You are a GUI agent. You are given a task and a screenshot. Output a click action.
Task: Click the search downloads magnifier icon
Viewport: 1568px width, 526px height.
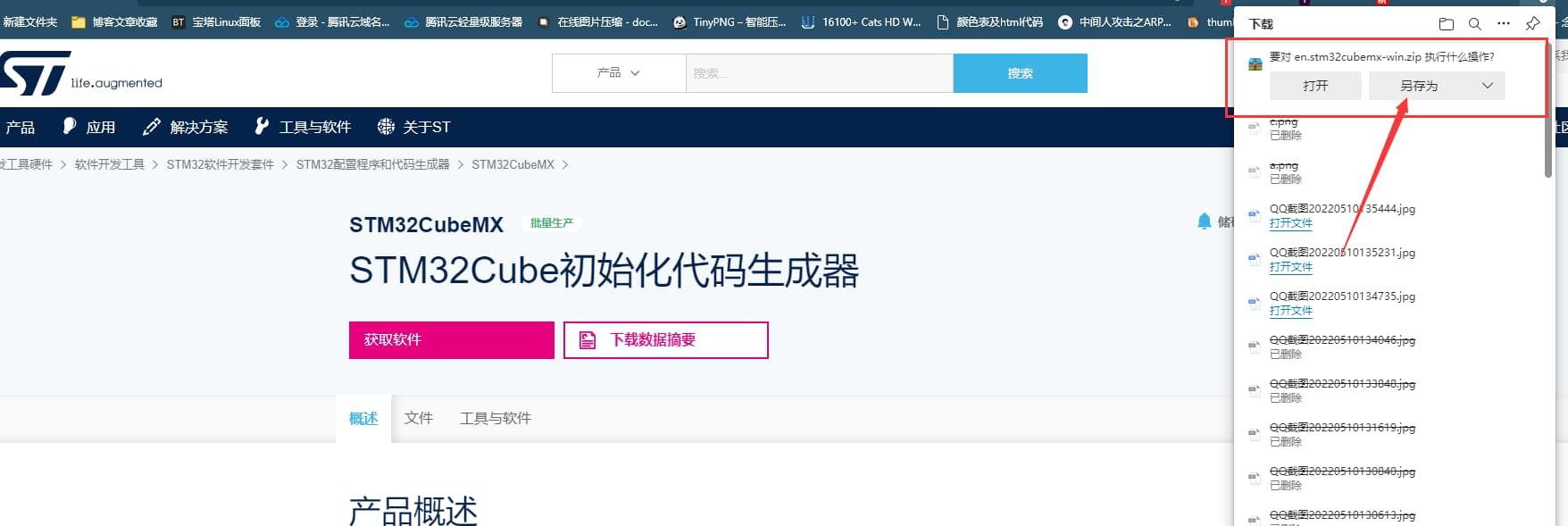coord(1475,24)
